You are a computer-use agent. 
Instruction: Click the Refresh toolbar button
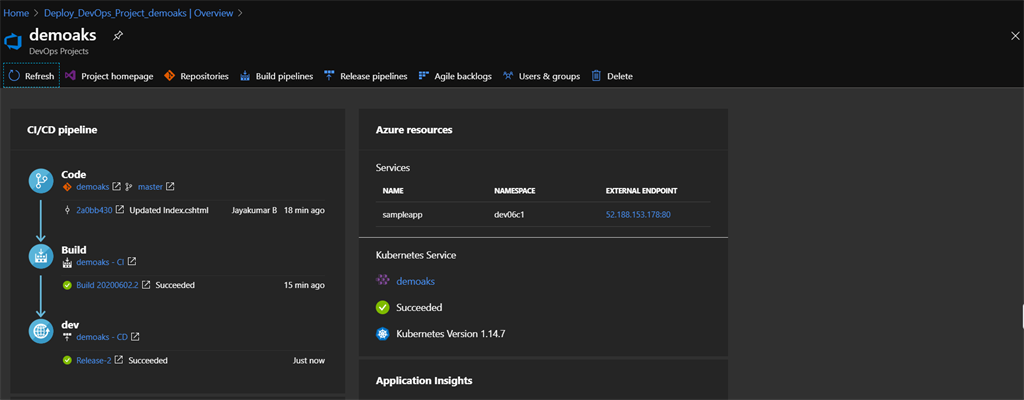(31, 76)
